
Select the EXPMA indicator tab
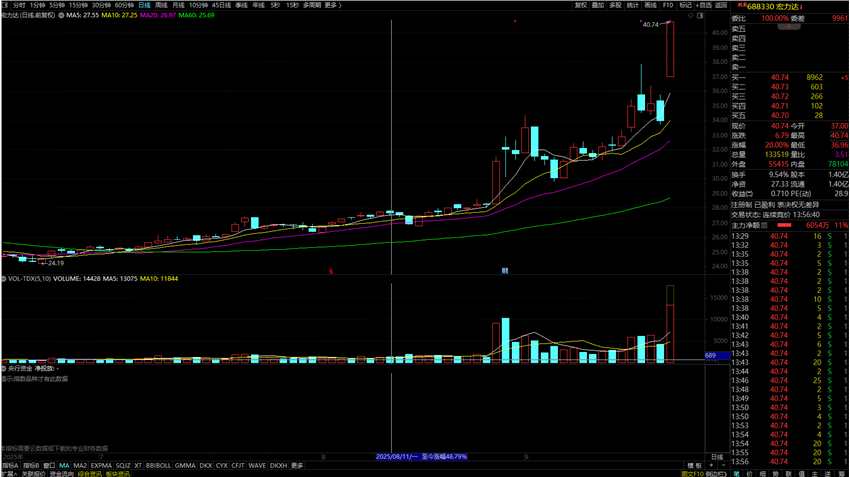tap(101, 466)
